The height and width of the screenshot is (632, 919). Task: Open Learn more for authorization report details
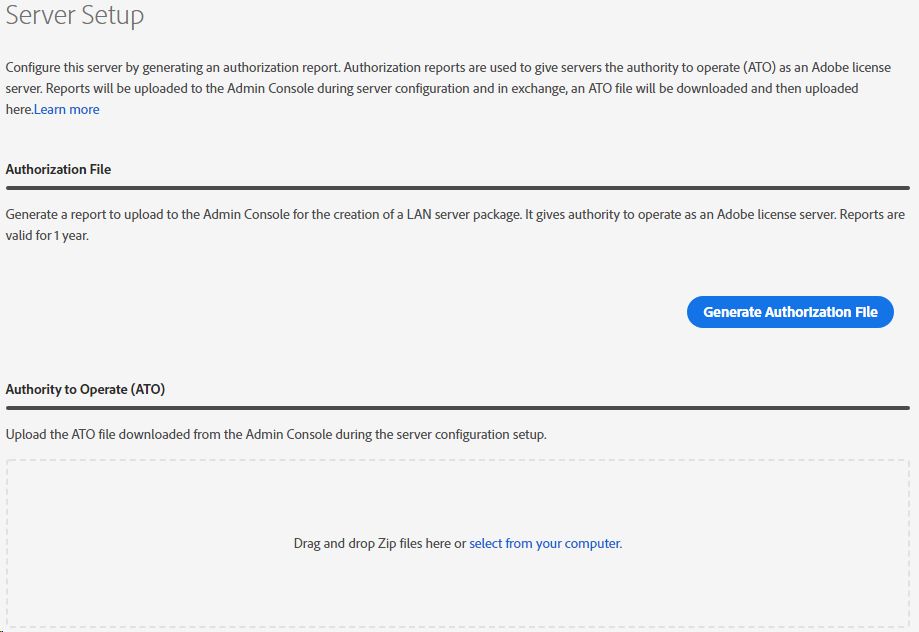click(66, 109)
